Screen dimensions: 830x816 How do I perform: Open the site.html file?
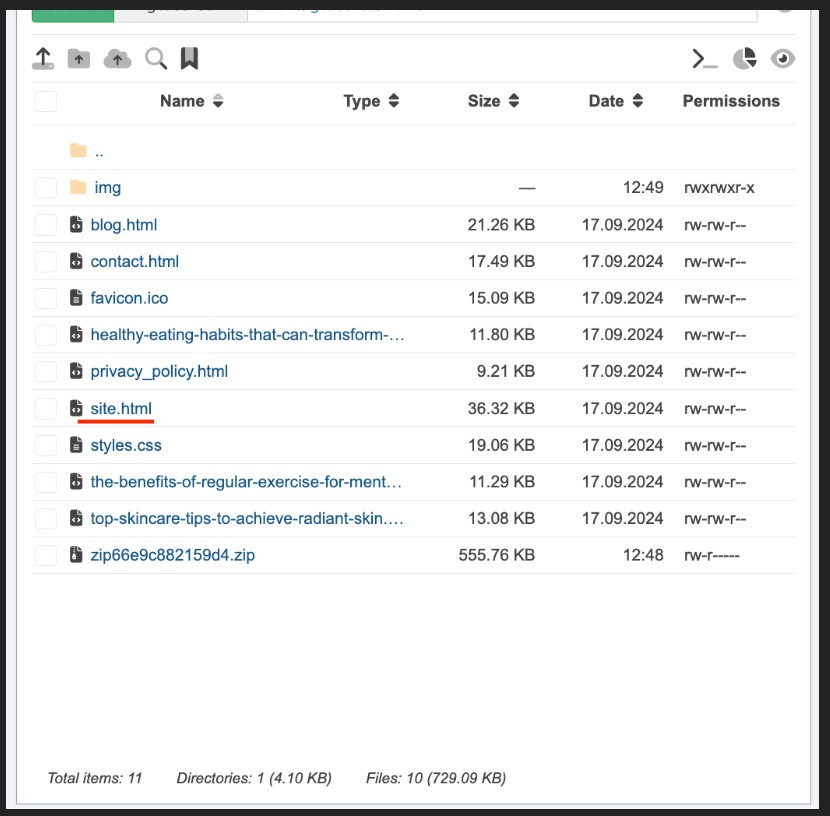pyautogui.click(x=121, y=408)
